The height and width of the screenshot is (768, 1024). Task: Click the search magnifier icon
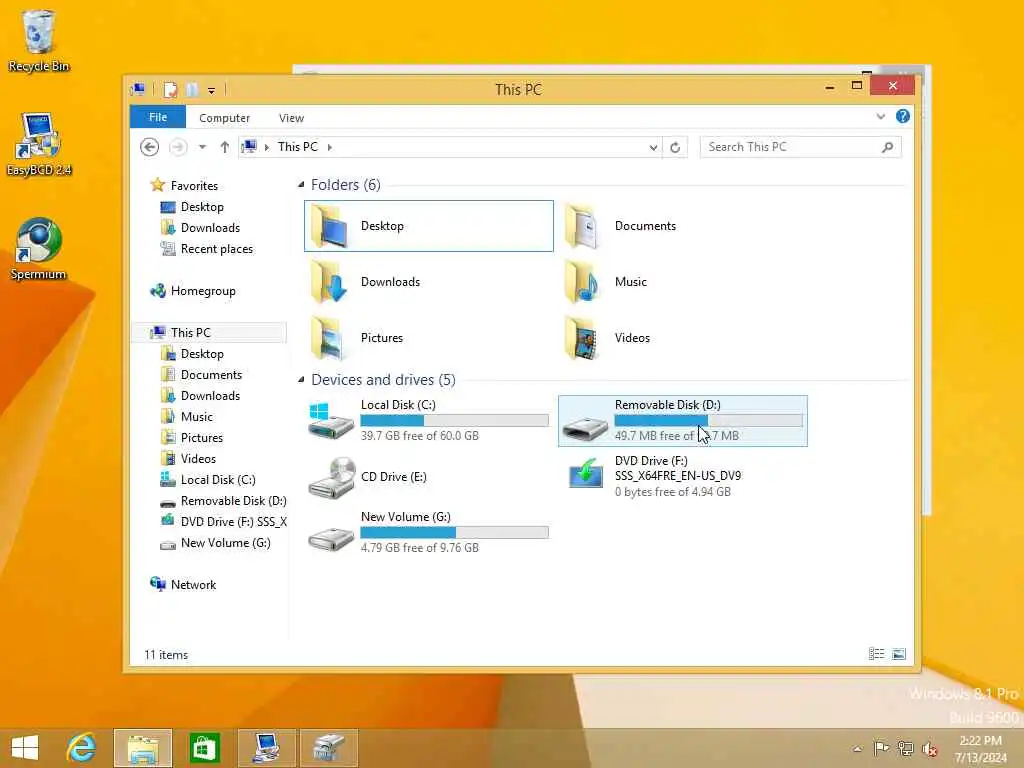[x=887, y=147]
